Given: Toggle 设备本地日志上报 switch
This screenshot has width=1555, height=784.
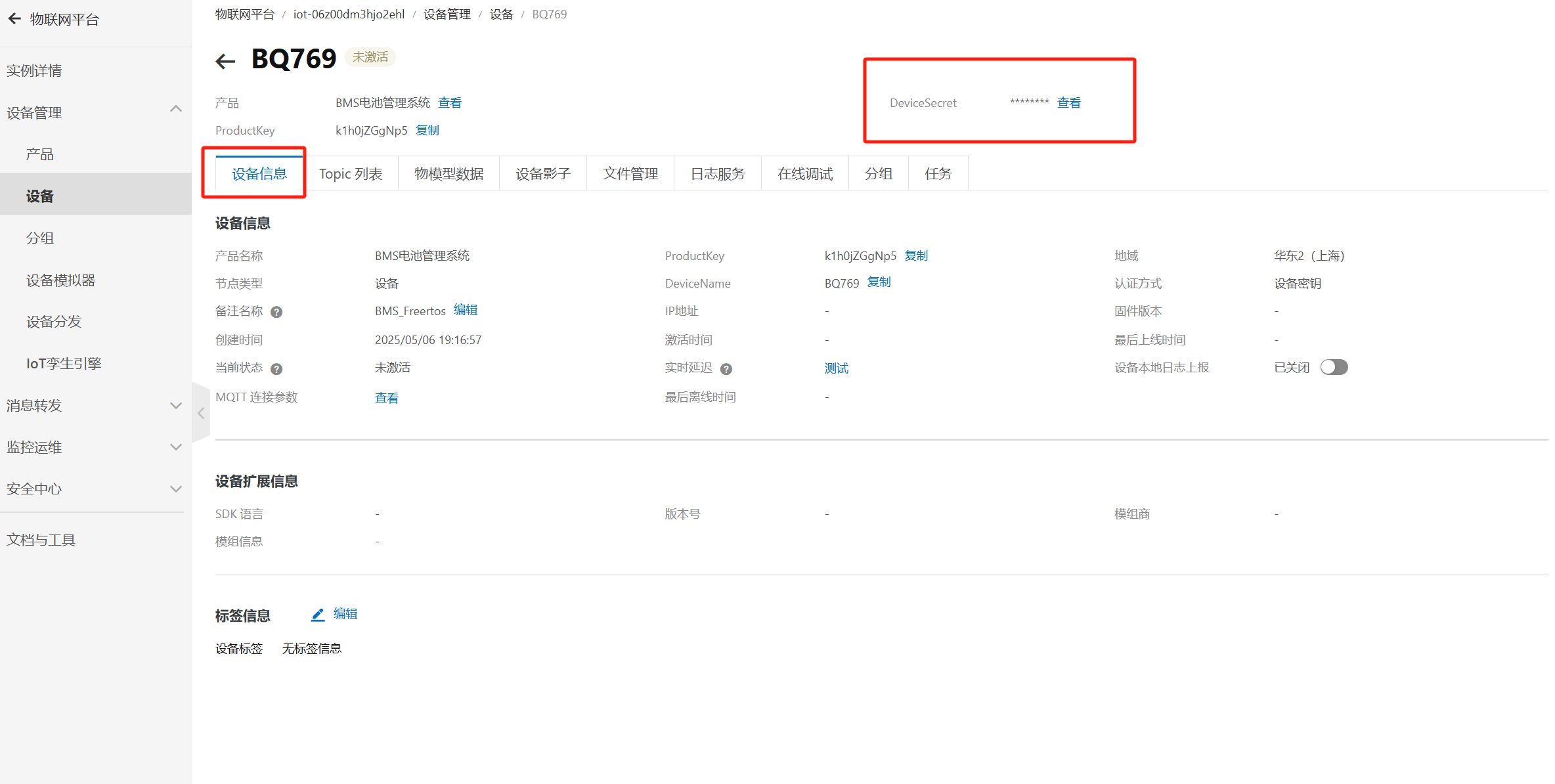Looking at the screenshot, I should coord(1334,367).
